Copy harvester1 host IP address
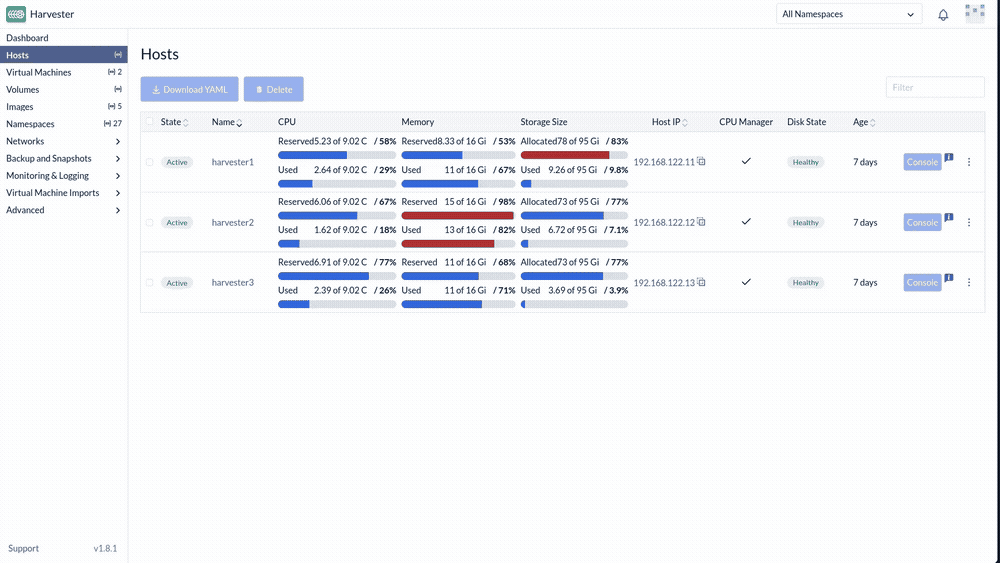 click(701, 161)
